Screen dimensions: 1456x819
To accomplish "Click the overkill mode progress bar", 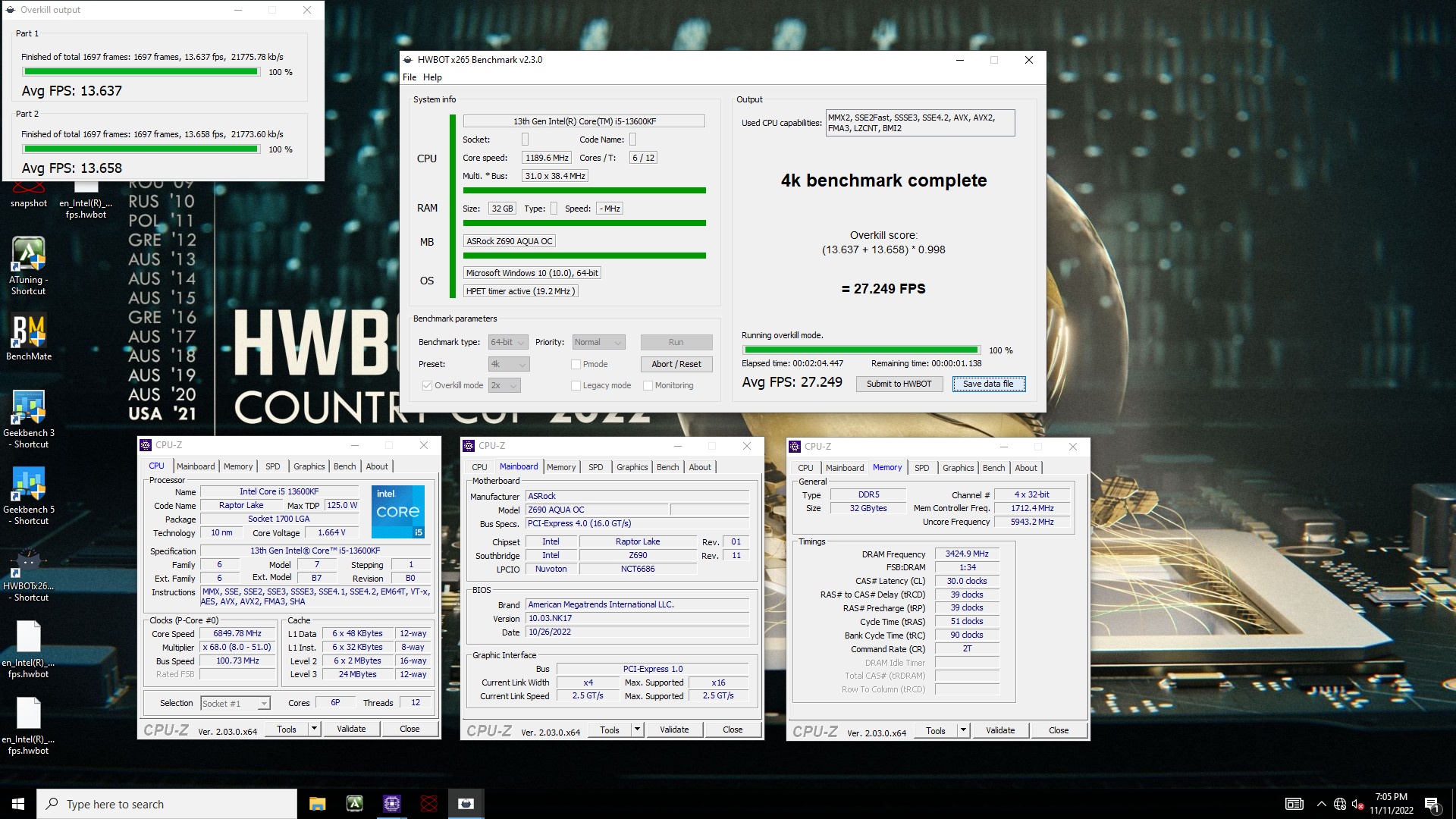I will [861, 350].
